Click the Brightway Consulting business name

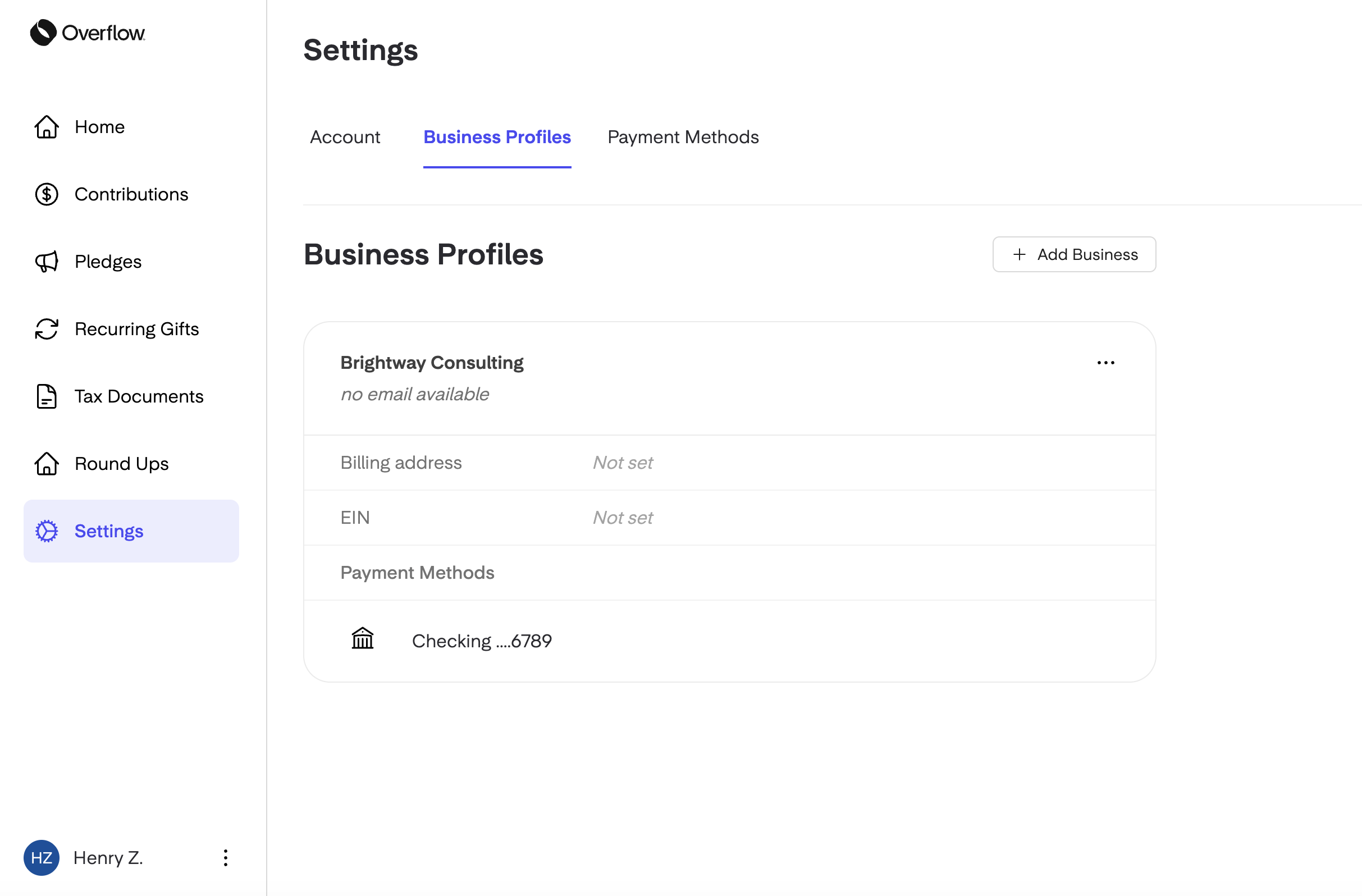(x=432, y=363)
